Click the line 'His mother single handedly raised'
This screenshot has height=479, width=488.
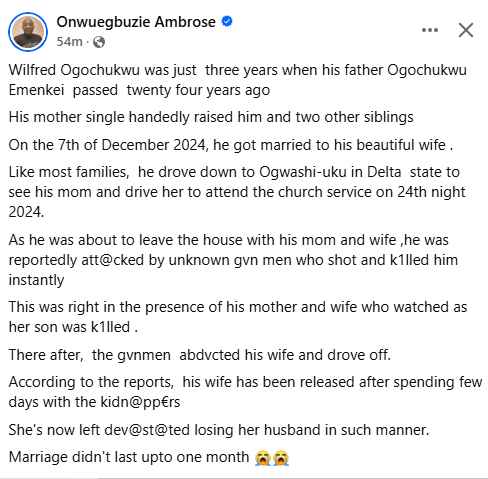(211, 117)
